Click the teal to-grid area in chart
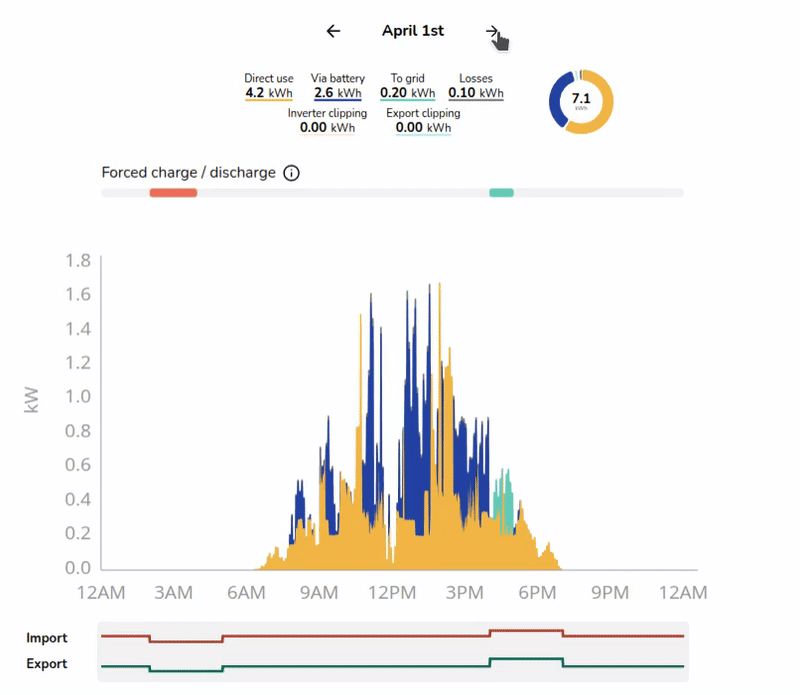Viewport: 800px width, 695px height. [507, 505]
